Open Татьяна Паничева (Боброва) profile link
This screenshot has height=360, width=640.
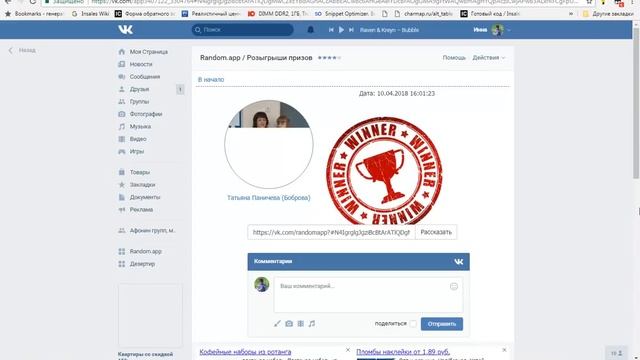pyautogui.click(x=269, y=198)
